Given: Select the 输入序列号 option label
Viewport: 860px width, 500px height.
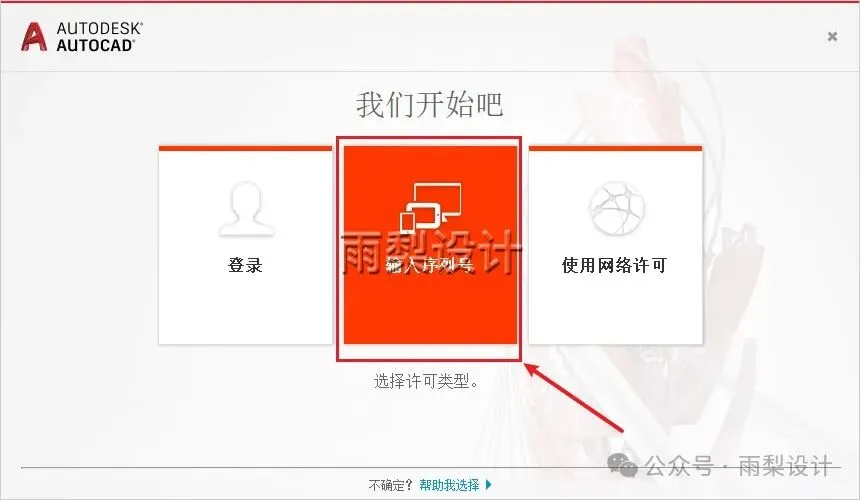Looking at the screenshot, I should (429, 265).
